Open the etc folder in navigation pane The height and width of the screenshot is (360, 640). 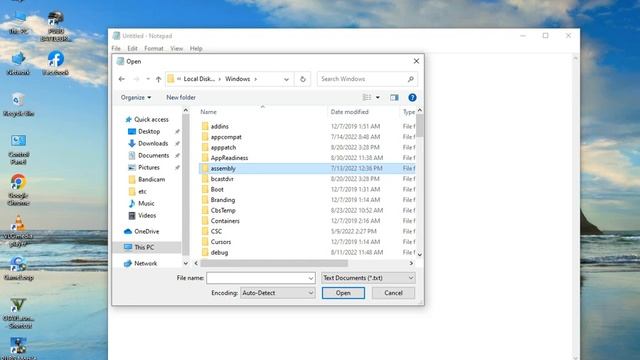(x=142, y=191)
